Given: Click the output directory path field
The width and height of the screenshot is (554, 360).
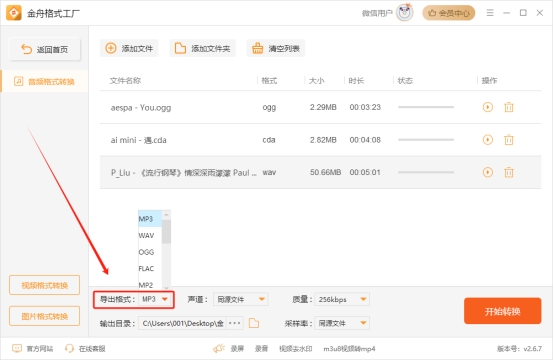Looking at the screenshot, I should tap(183, 323).
